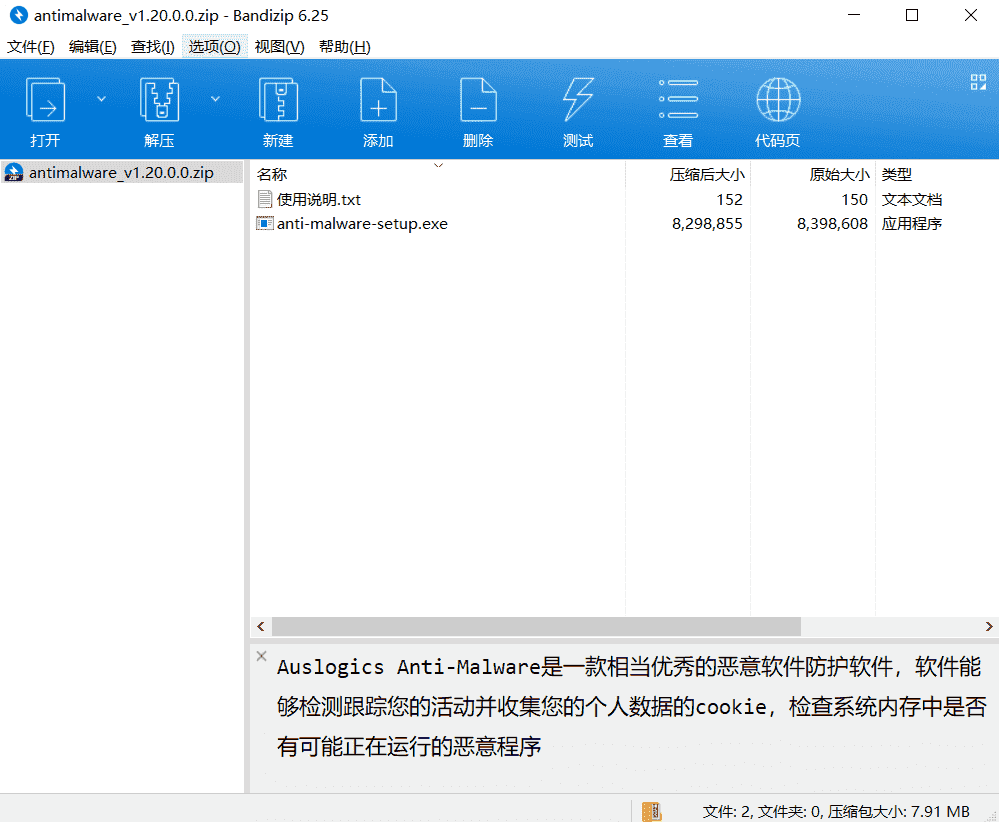Click the text document icon of 使用说明.txt
The height and width of the screenshot is (822, 999).
(x=265, y=199)
